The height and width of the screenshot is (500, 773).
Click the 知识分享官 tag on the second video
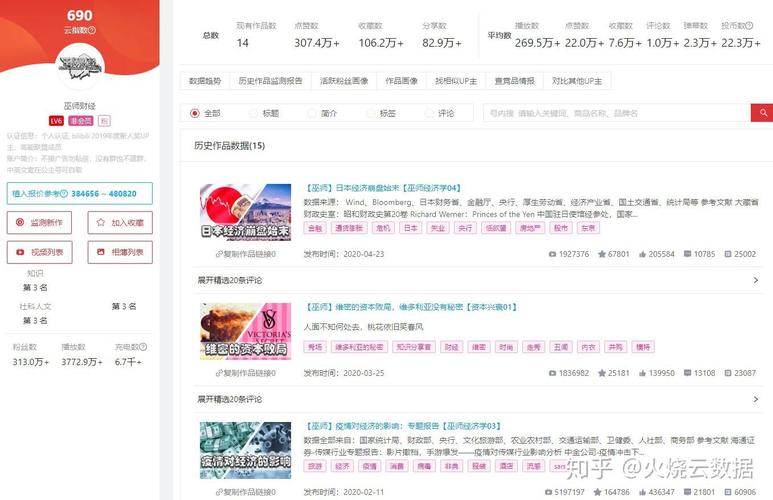coord(414,347)
